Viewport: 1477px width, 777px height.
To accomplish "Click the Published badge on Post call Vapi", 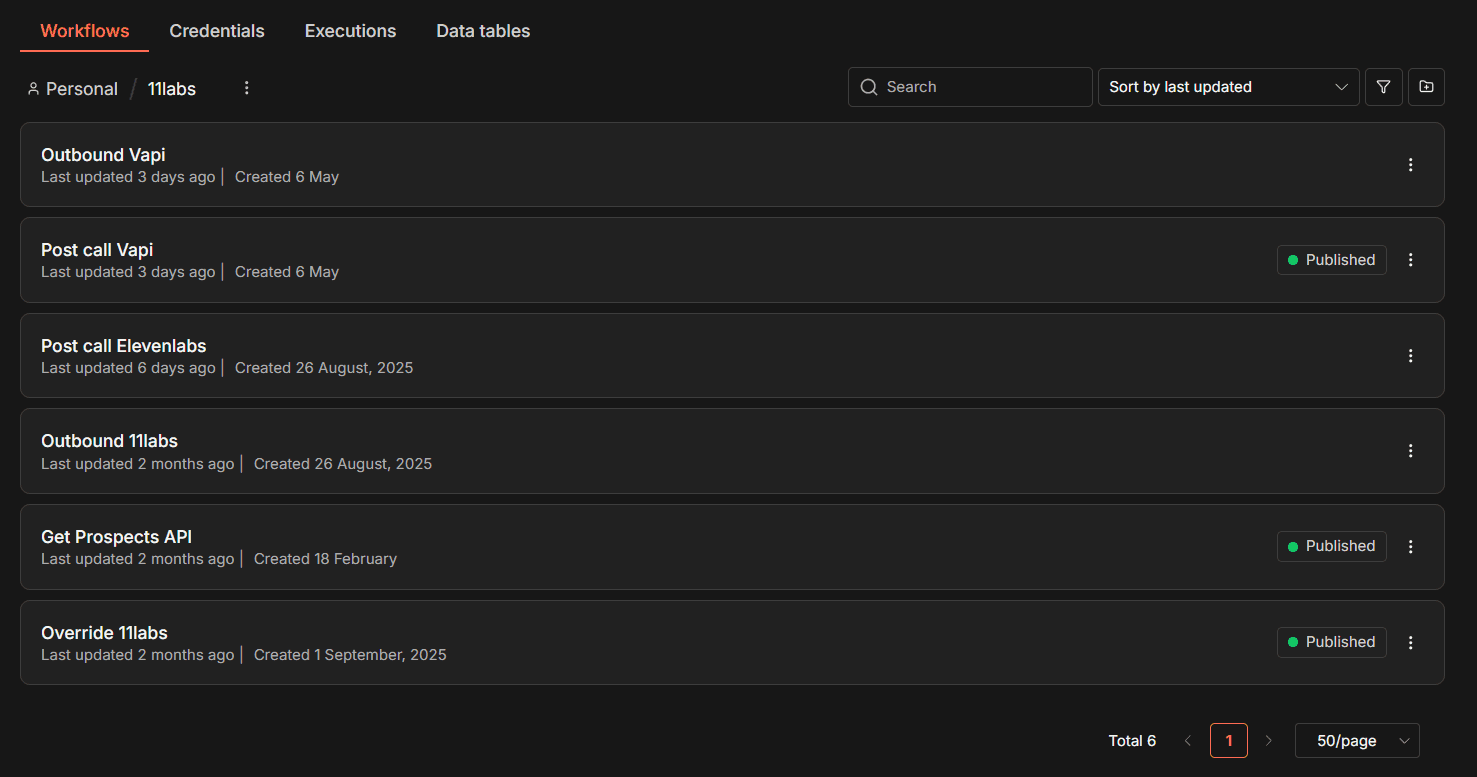I will coord(1332,260).
